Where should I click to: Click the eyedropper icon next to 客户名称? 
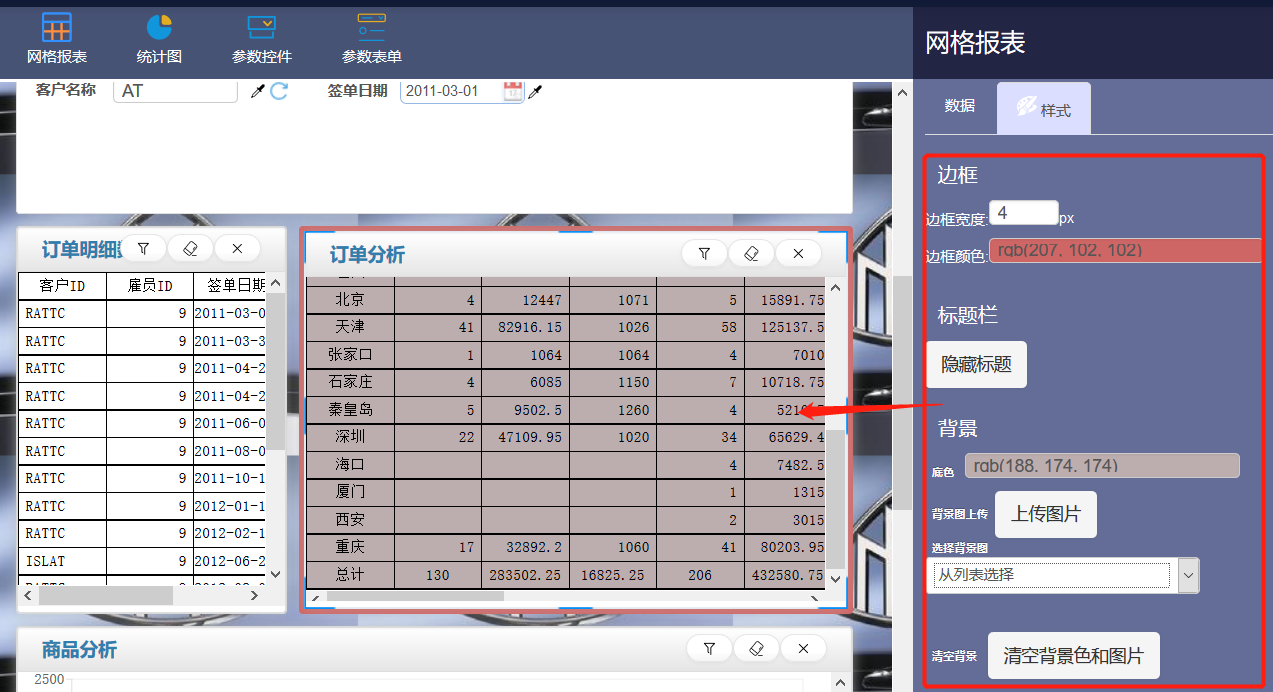click(258, 91)
